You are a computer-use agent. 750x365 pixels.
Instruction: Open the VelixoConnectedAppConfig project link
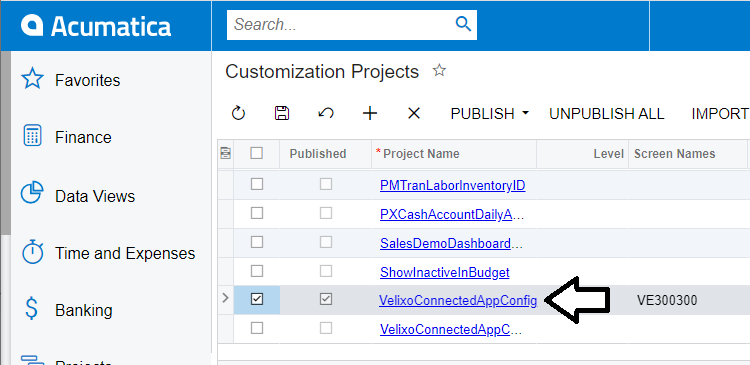tap(458, 300)
